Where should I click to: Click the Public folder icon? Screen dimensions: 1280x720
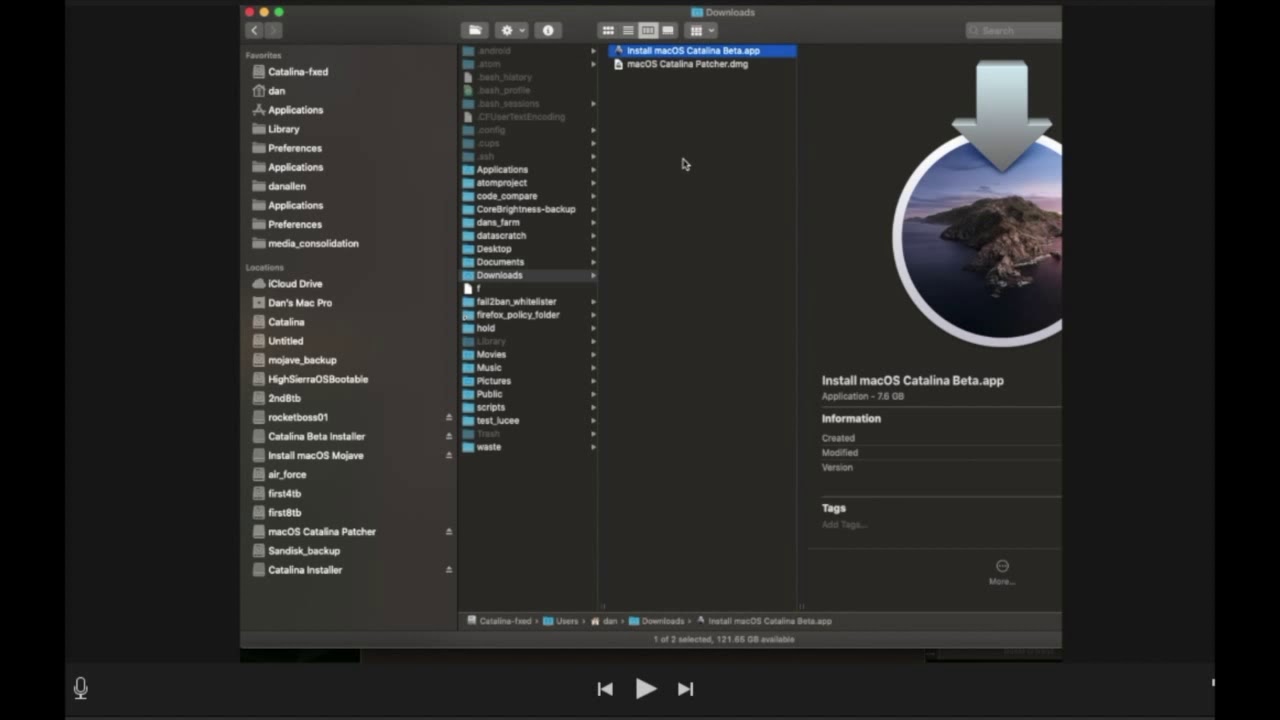468,394
